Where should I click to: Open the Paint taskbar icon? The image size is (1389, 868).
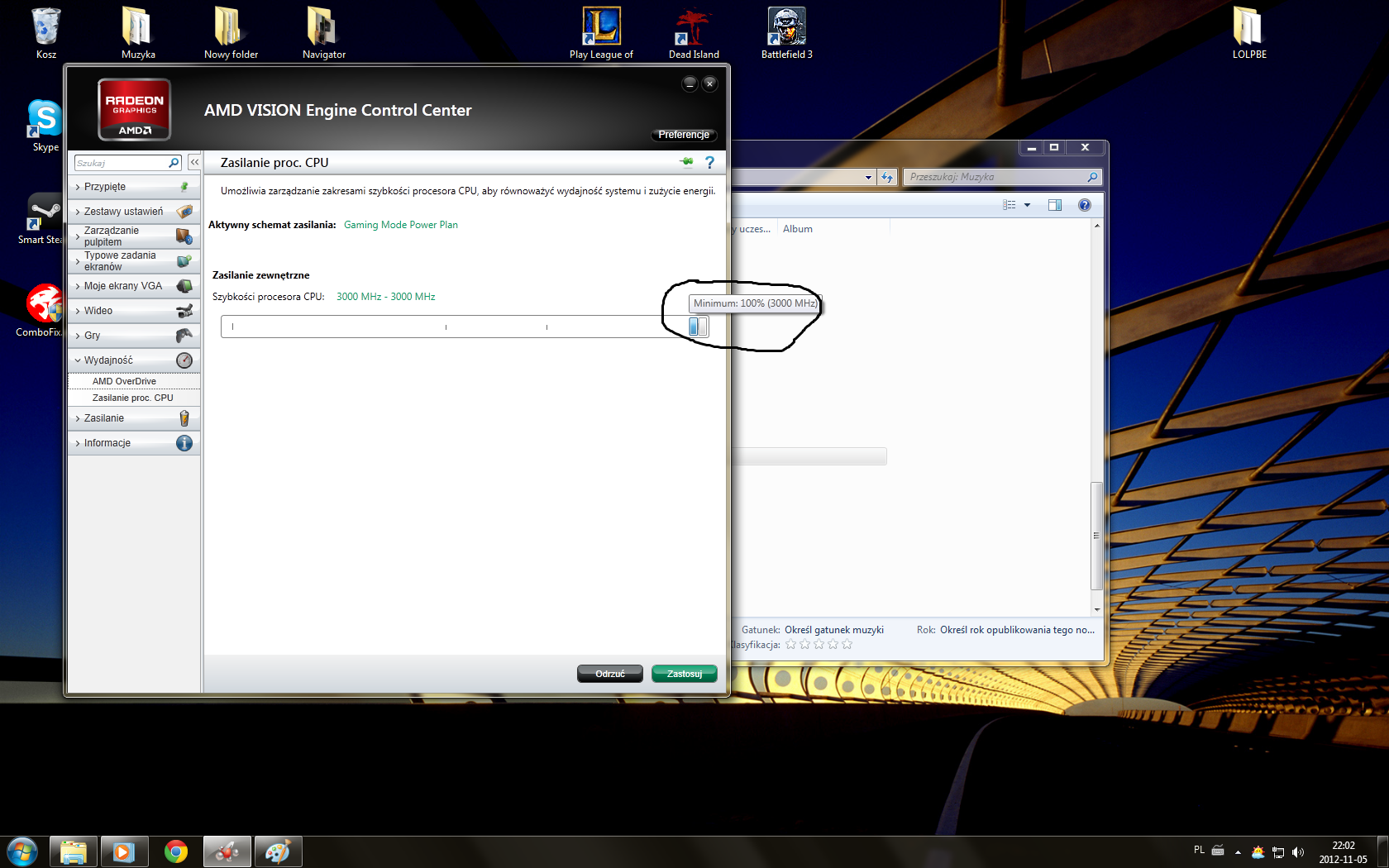pos(278,851)
